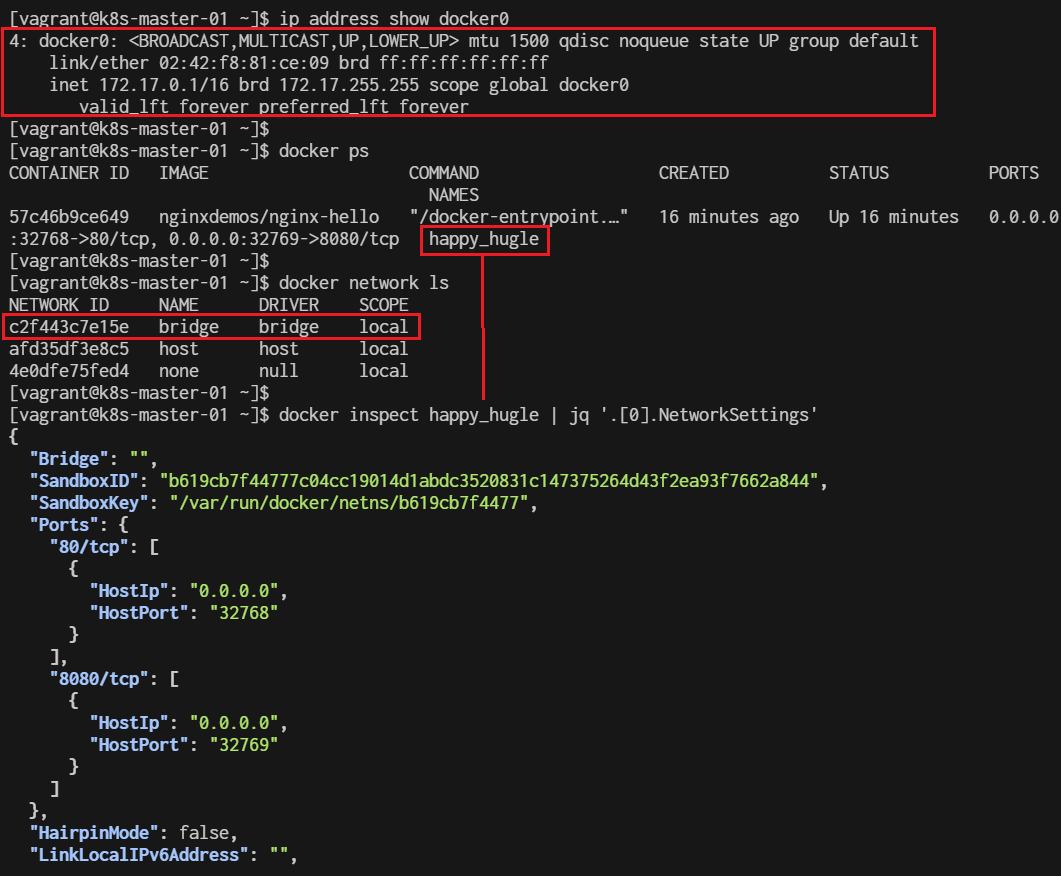Click network ID afd35df3e8c5
This screenshot has height=876, width=1061.
(69, 349)
